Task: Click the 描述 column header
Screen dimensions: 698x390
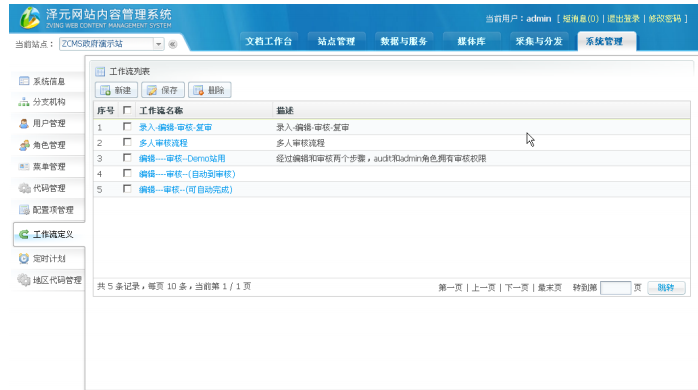Action: click(285, 110)
